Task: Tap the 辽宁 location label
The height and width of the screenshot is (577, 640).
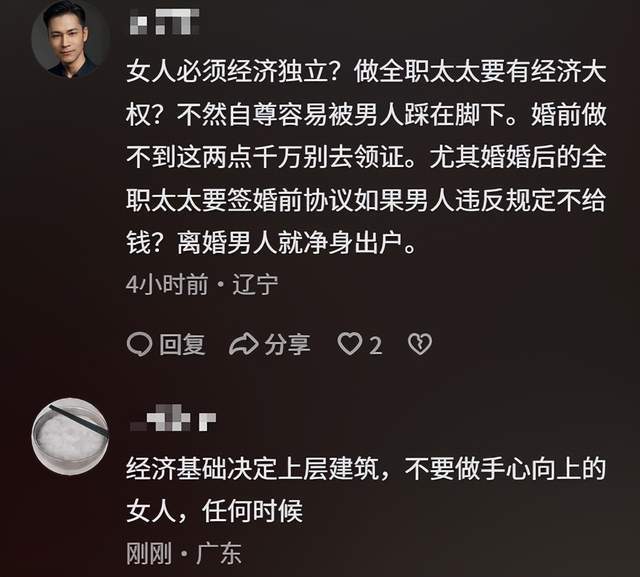Action: pos(256,284)
